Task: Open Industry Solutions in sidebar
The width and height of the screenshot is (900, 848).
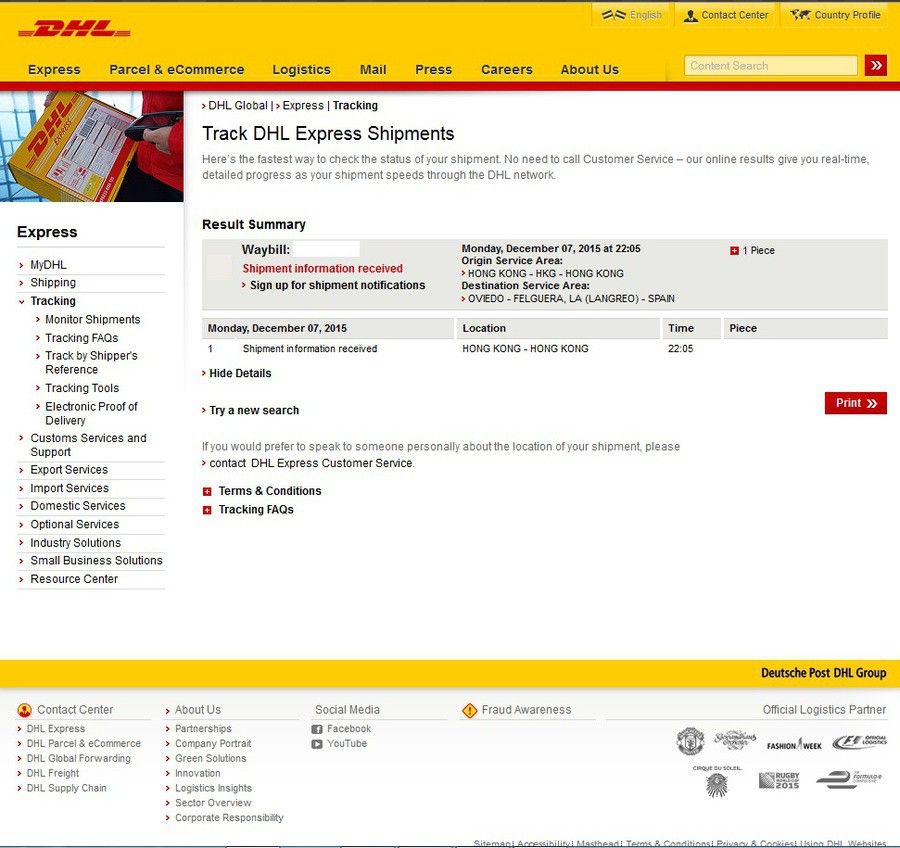Action: pyautogui.click(x=75, y=543)
